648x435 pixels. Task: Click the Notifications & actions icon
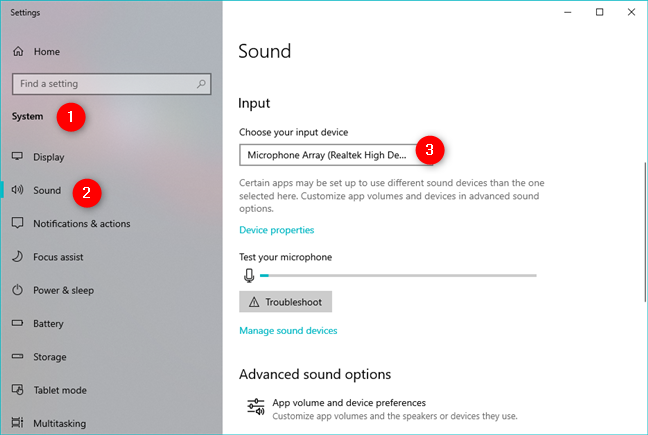pyautogui.click(x=17, y=223)
